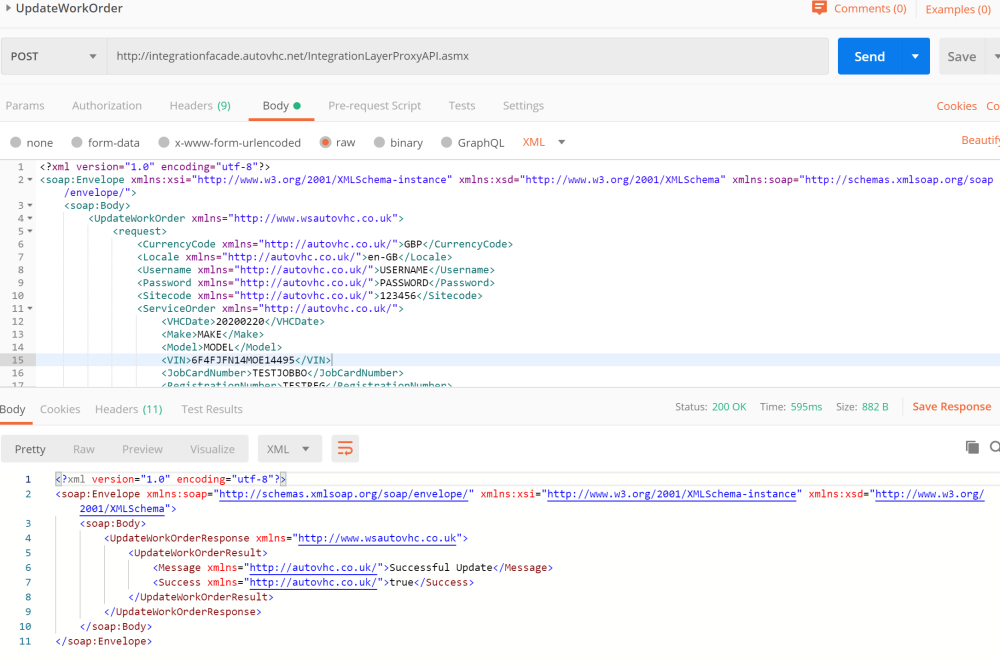The height and width of the screenshot is (663, 1000).
Task: Open the Comments speech bubble icon
Action: coord(819,8)
